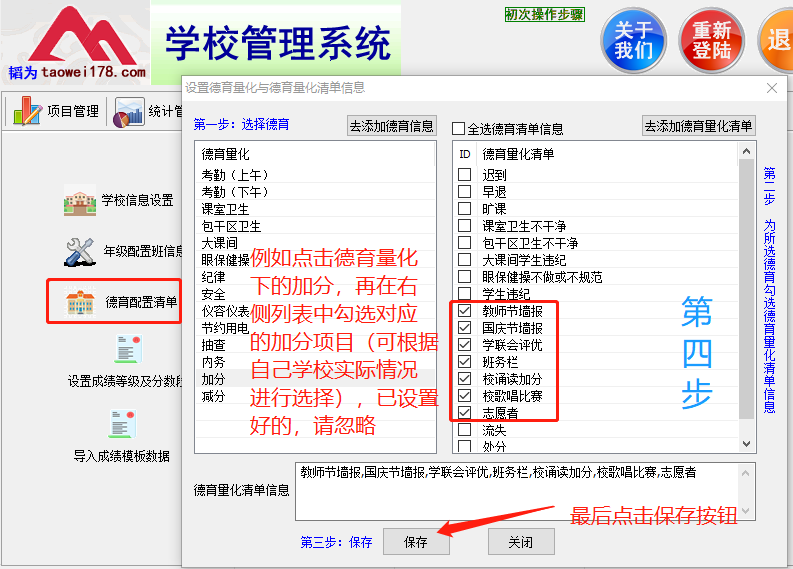Uncheck the 校歌唱比赛 checkbox
793x569 pixels.
coord(464,396)
